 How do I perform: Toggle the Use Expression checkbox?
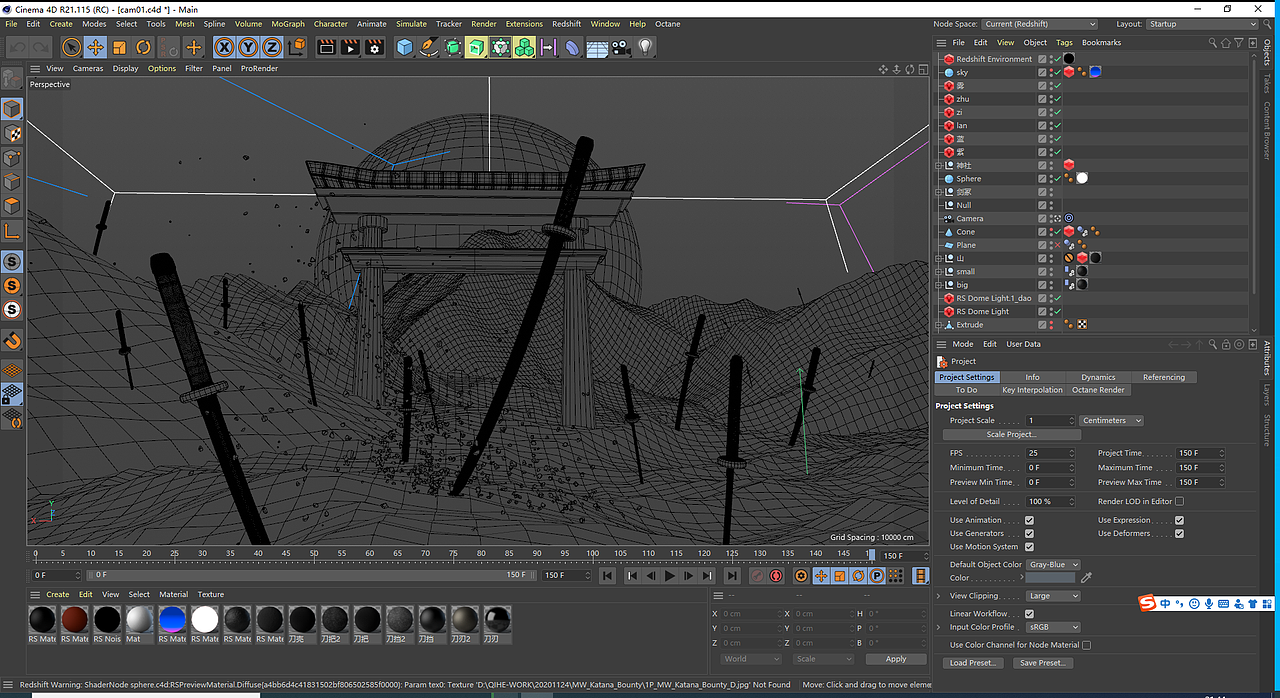coord(1179,520)
